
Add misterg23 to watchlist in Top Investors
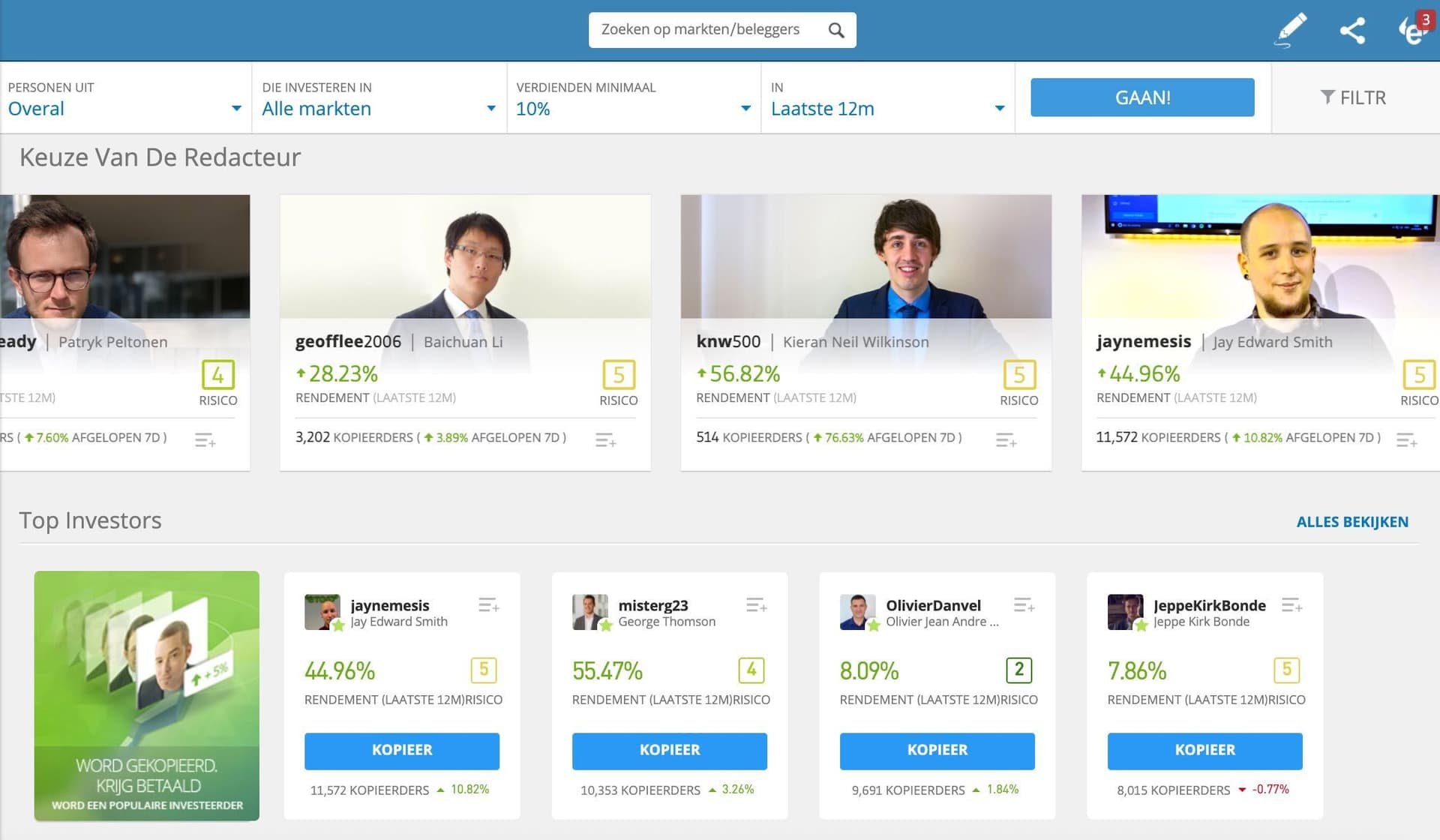[756, 605]
